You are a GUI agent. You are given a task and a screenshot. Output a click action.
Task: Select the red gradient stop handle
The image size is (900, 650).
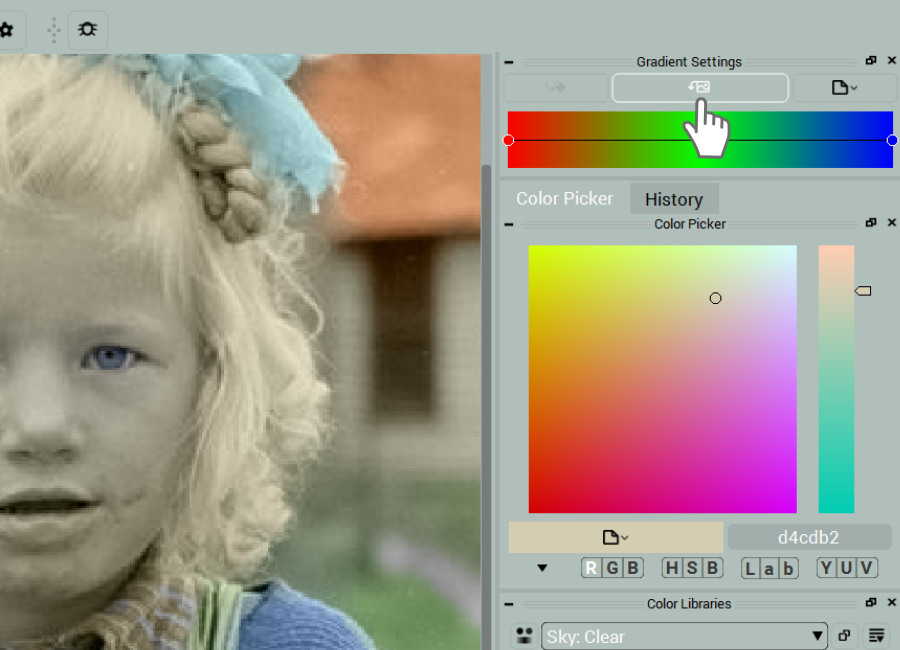click(x=509, y=140)
